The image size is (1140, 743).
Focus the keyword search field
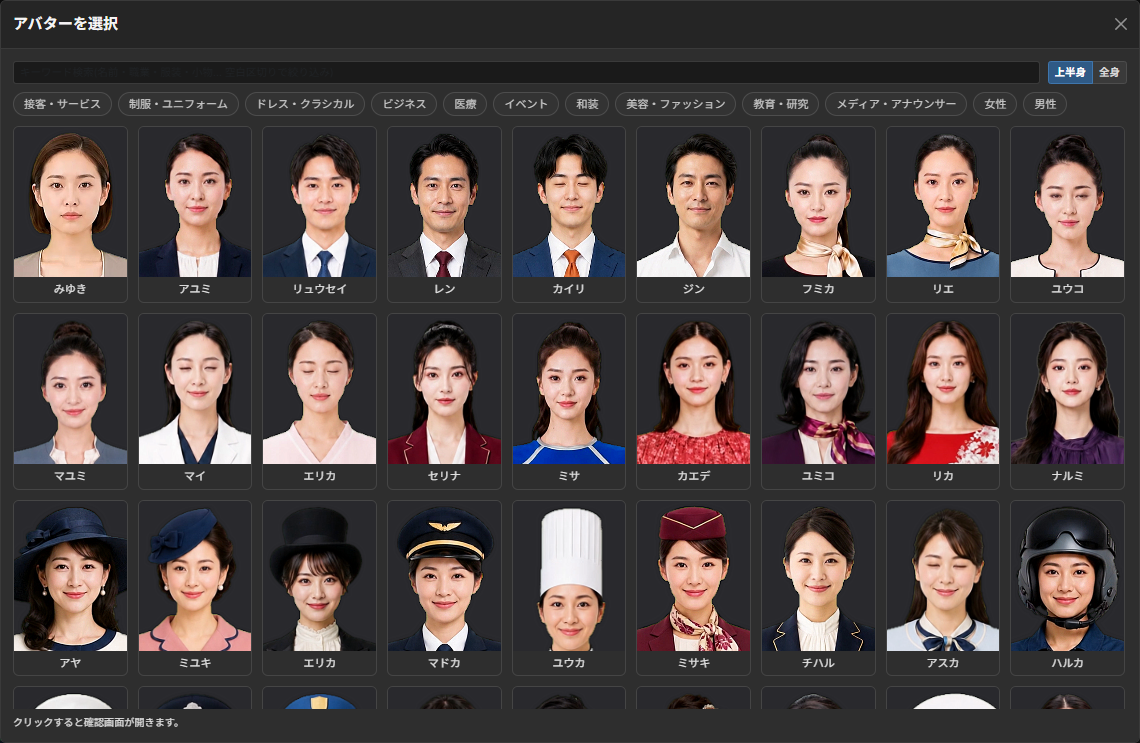tap(526, 72)
